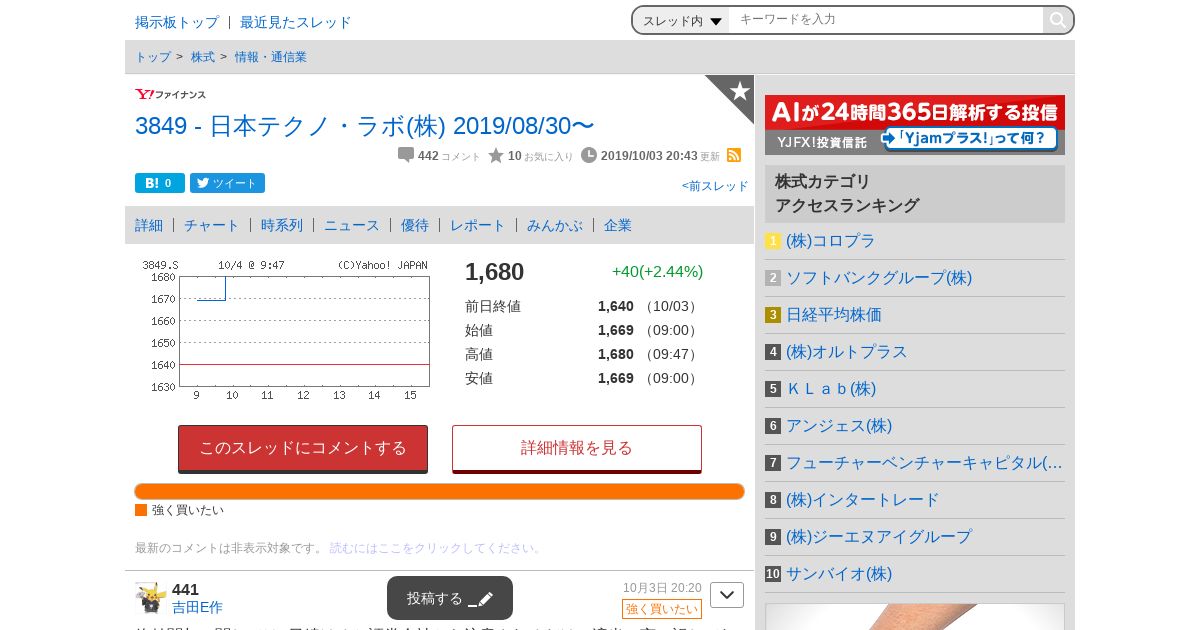Click the stock price chart thumbnail

click(x=285, y=331)
